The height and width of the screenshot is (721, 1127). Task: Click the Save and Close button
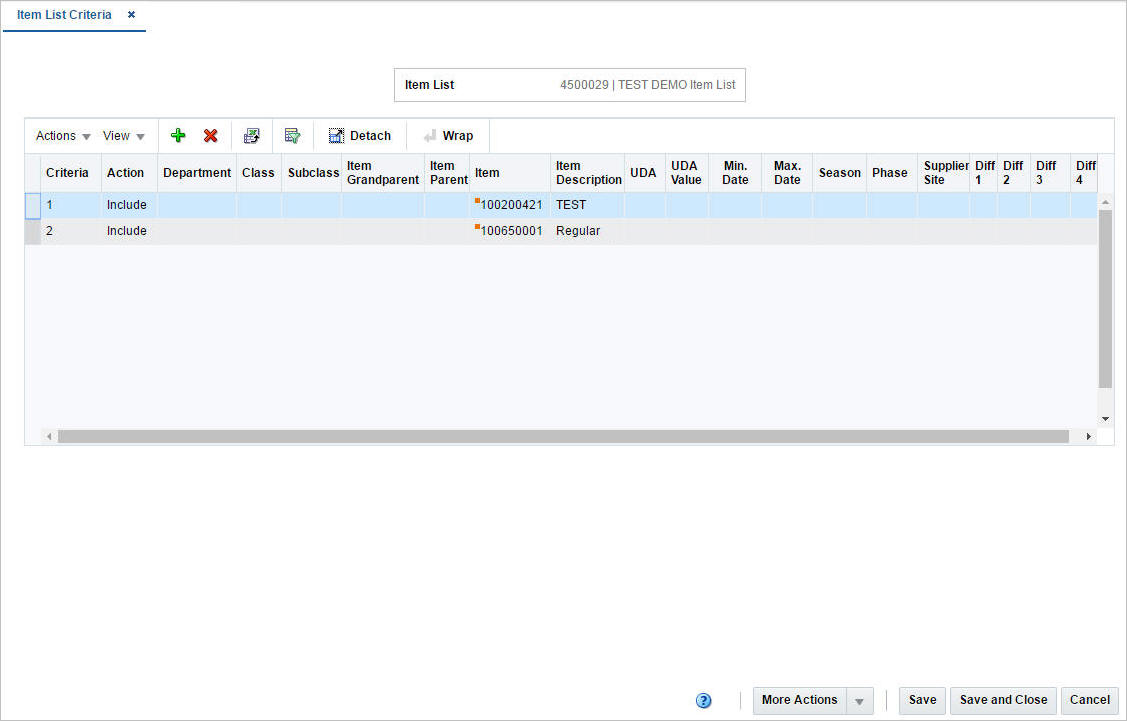pyautogui.click(x=1002, y=700)
